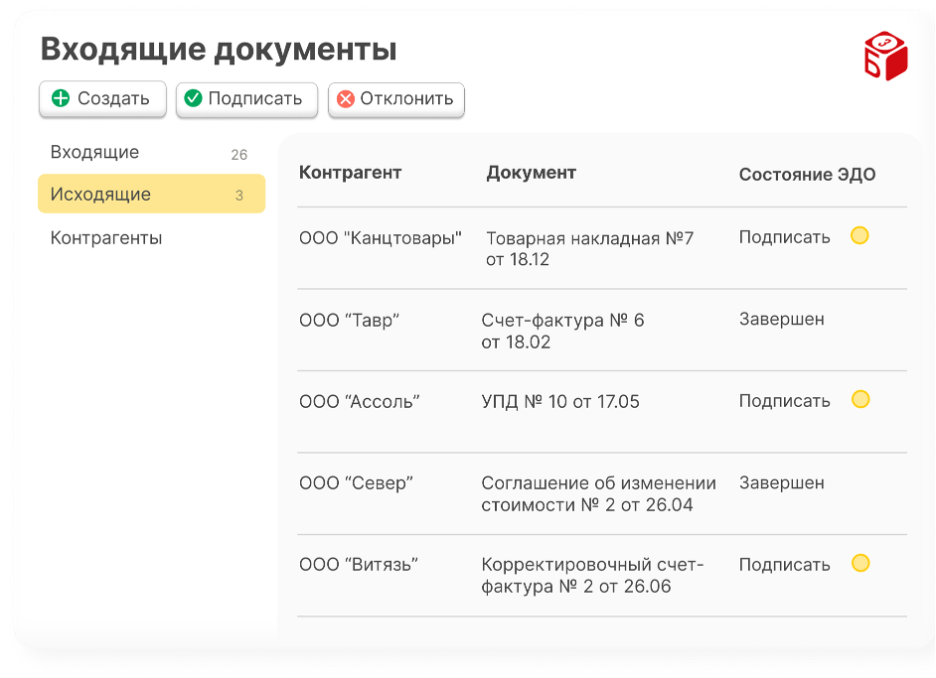The height and width of the screenshot is (678, 936).
Task: Sort by the Документ column header
Action: click(x=531, y=172)
